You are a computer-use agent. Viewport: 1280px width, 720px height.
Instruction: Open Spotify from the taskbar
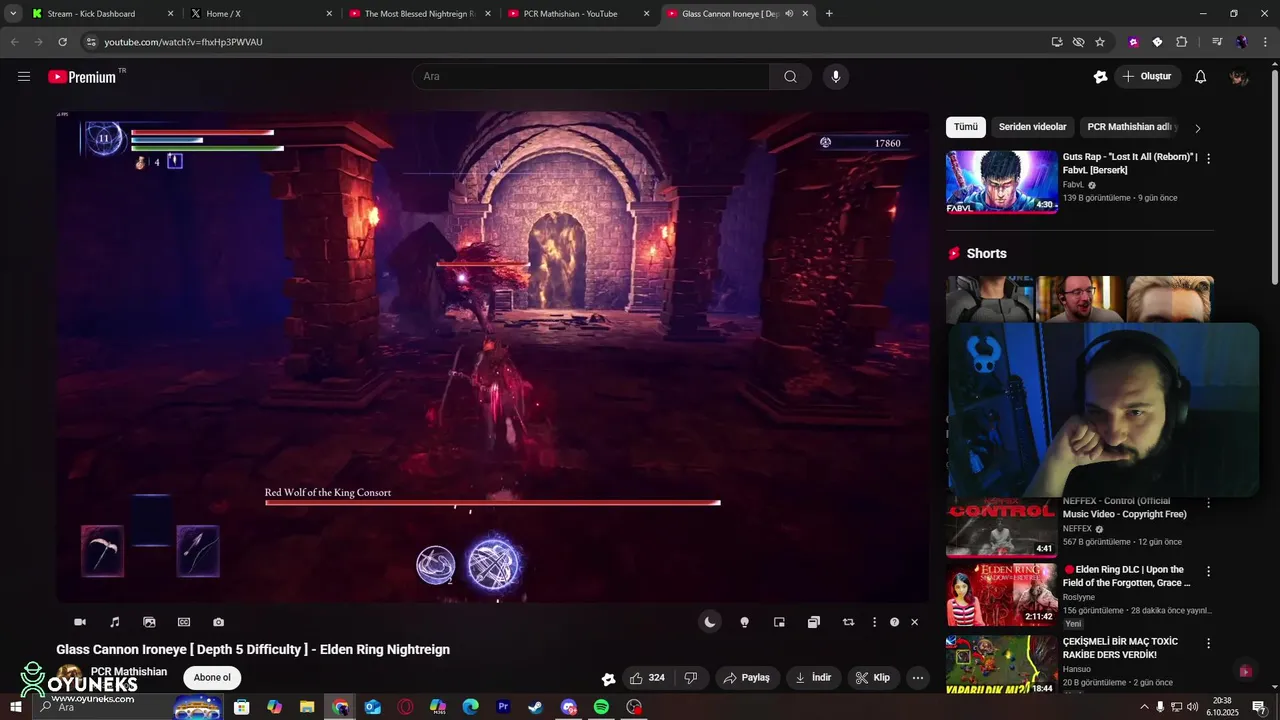[x=601, y=707]
